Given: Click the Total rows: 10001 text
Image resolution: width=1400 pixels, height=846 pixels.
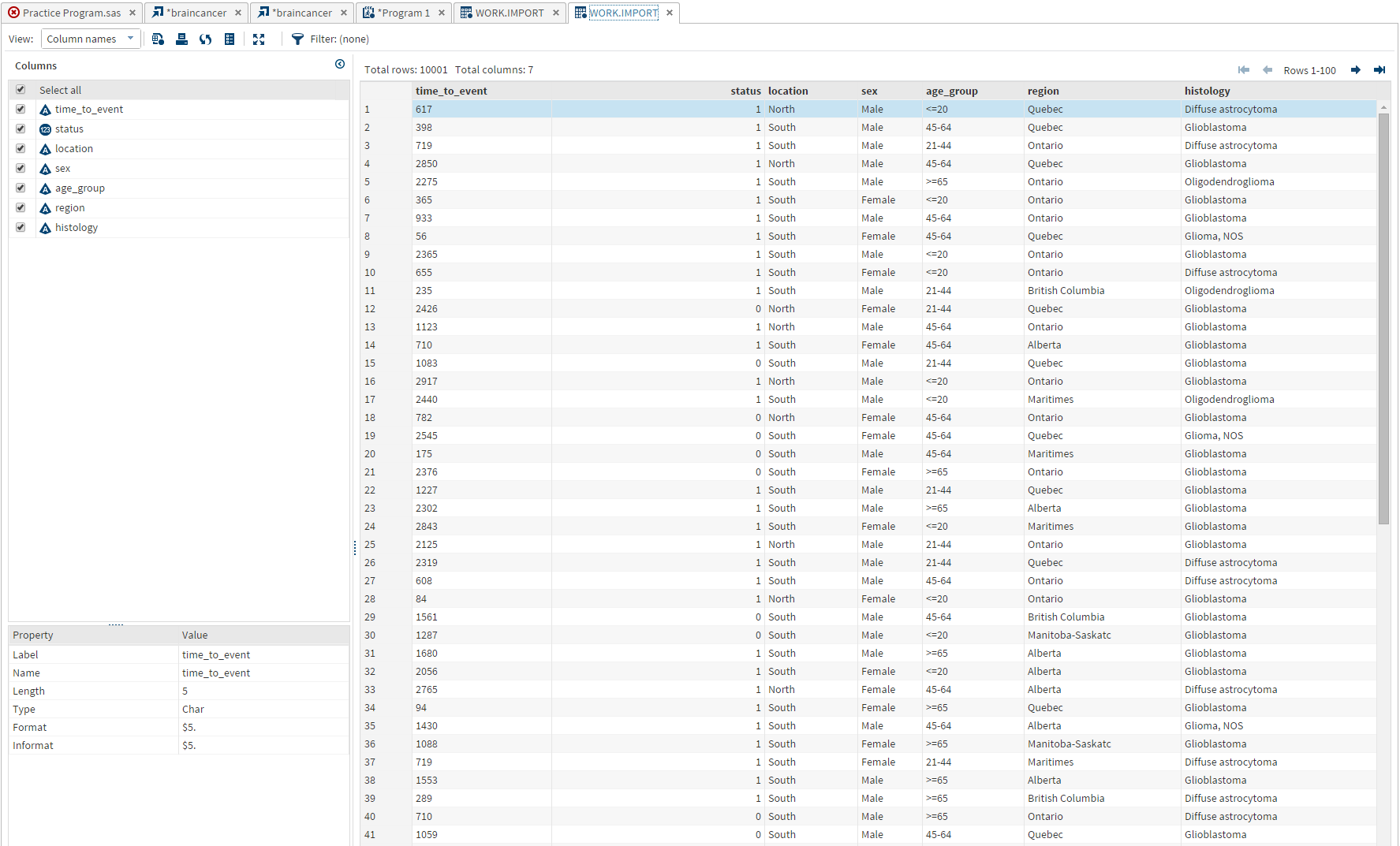Looking at the screenshot, I should click(x=405, y=70).
